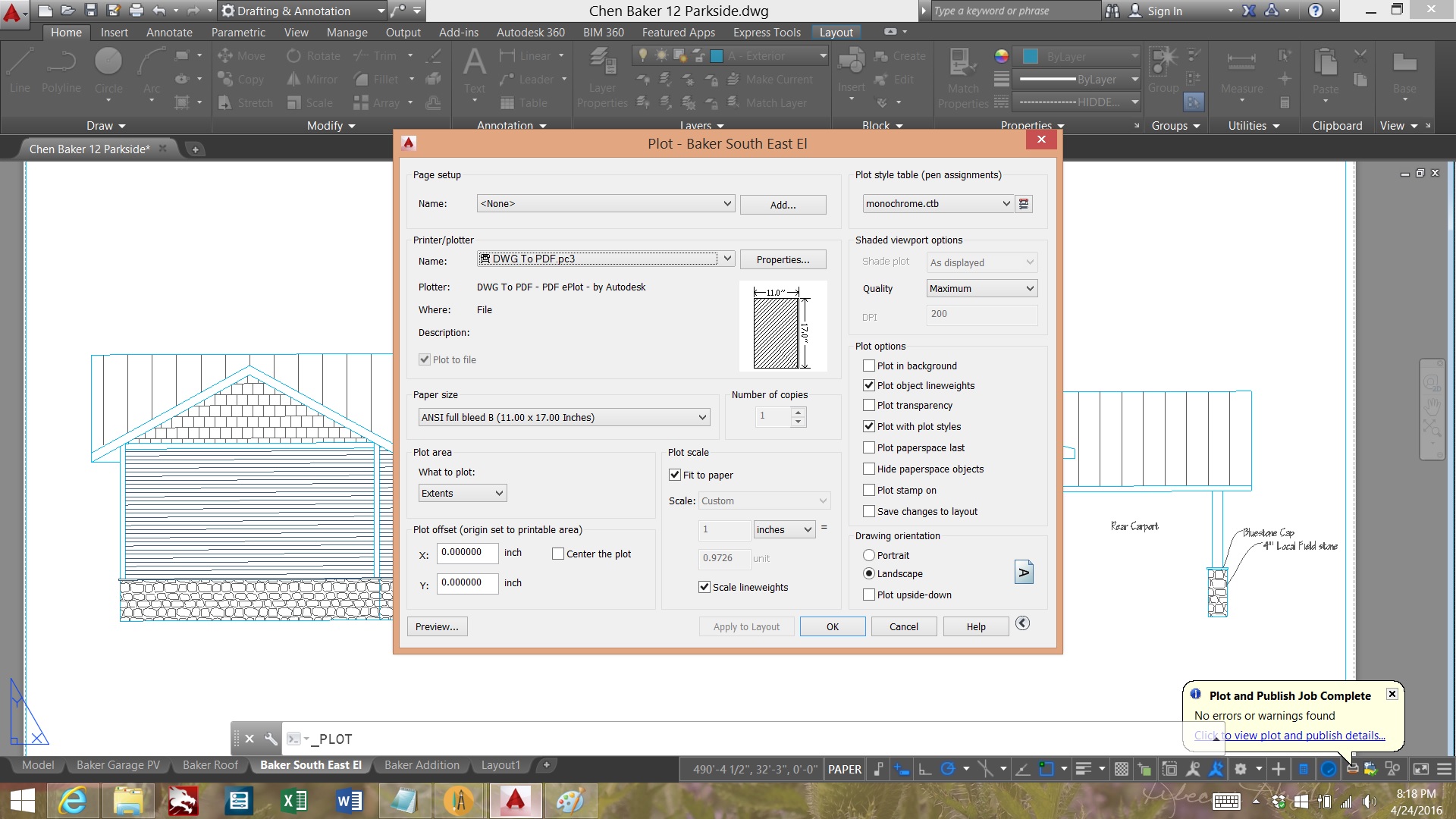
Task: Check Center the plot
Action: (x=558, y=554)
